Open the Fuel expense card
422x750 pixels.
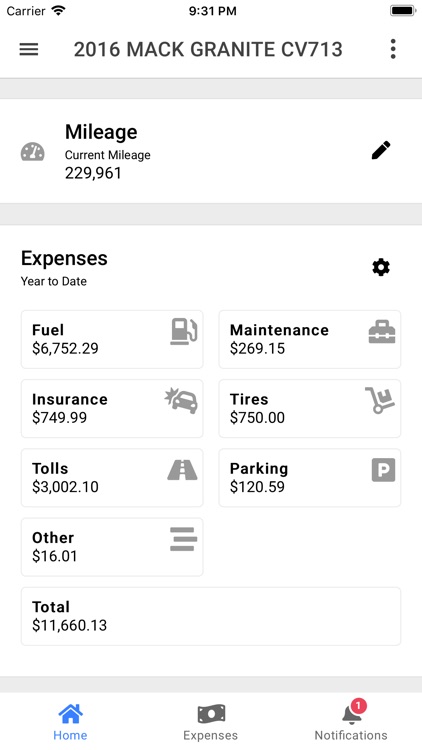tap(112, 339)
